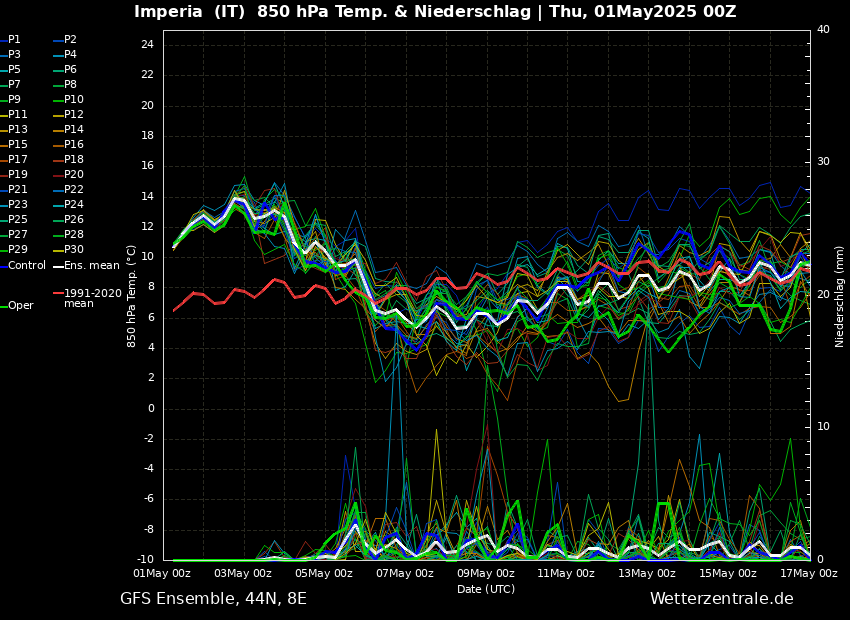
Task: Click the P16 legend label
Action: [x=73, y=145]
